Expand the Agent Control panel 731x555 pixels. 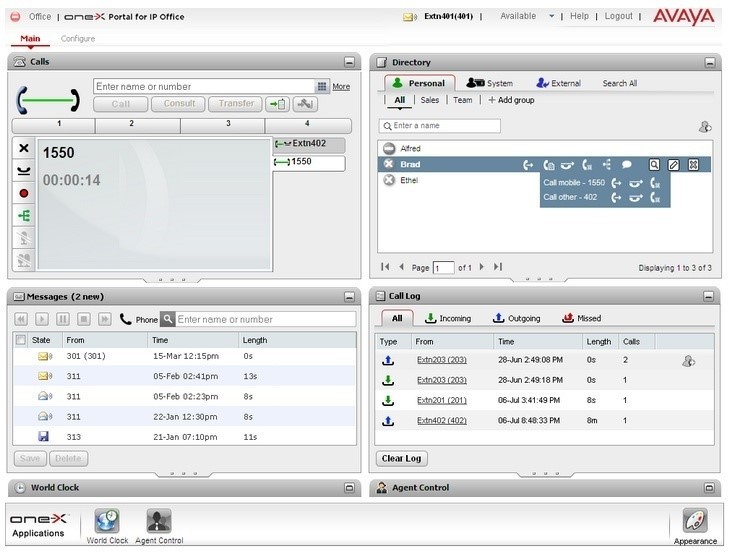(x=709, y=488)
